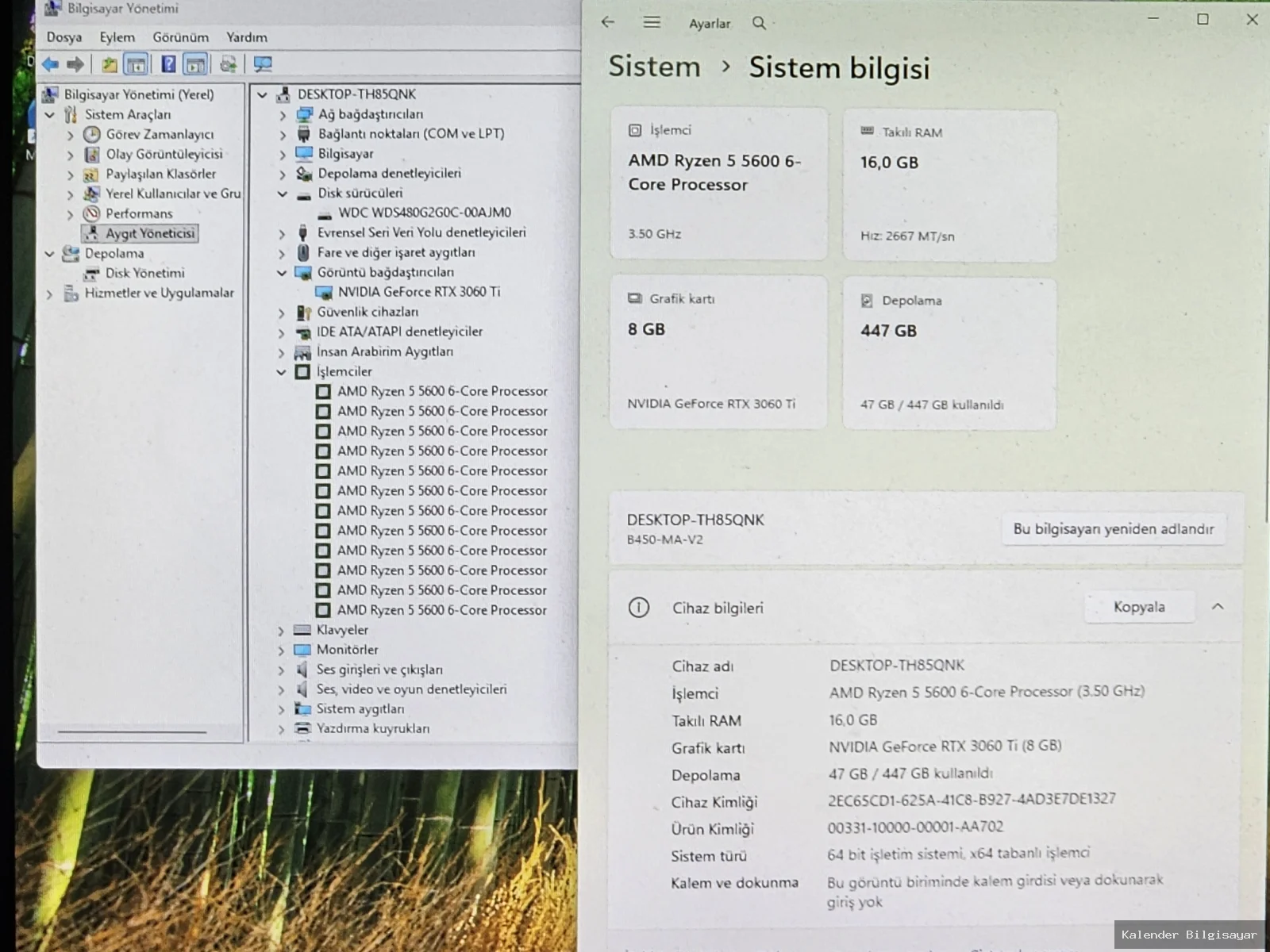Select the Depolama denetleyicileri icon
This screenshot has height=952, width=1270.
point(304,174)
